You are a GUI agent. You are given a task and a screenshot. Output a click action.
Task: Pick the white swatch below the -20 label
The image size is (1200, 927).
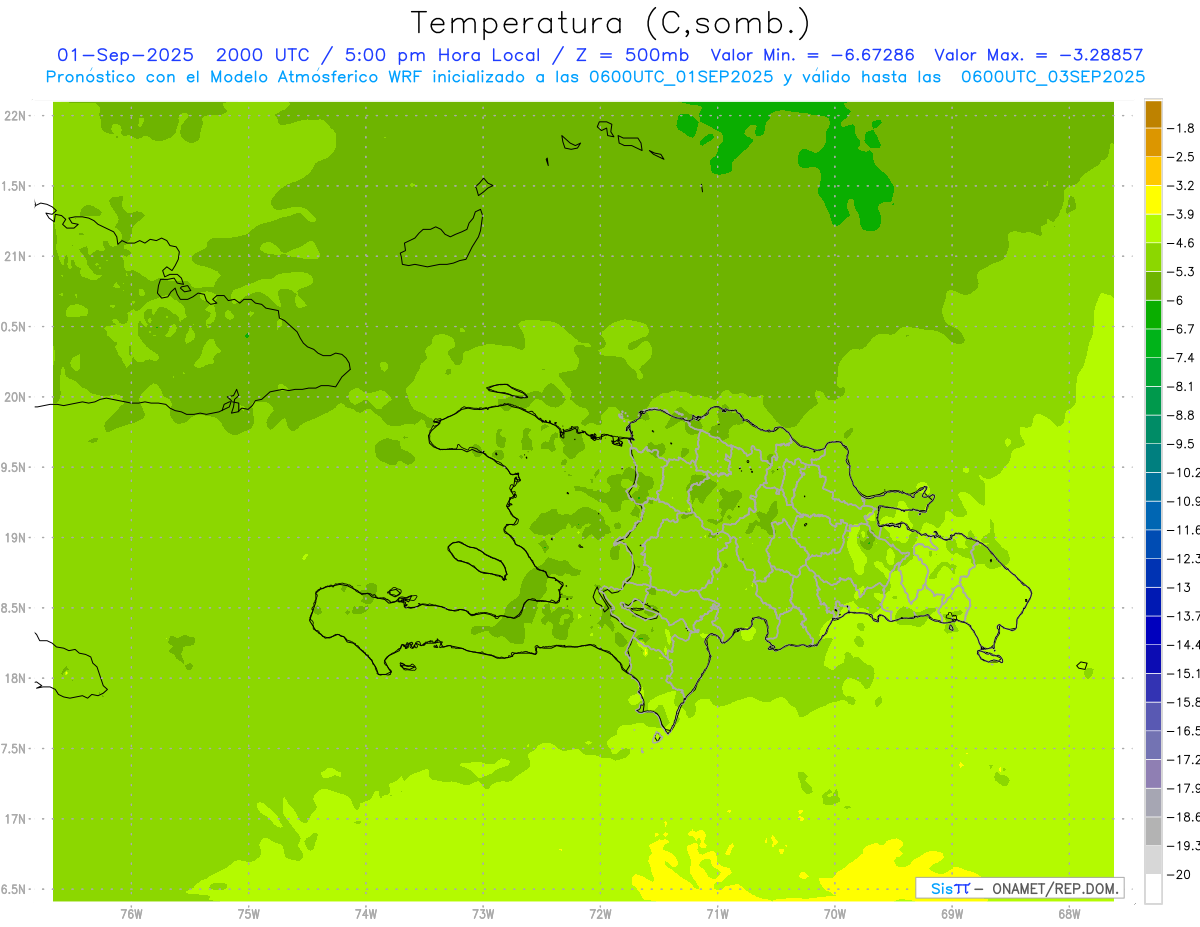tap(1153, 888)
